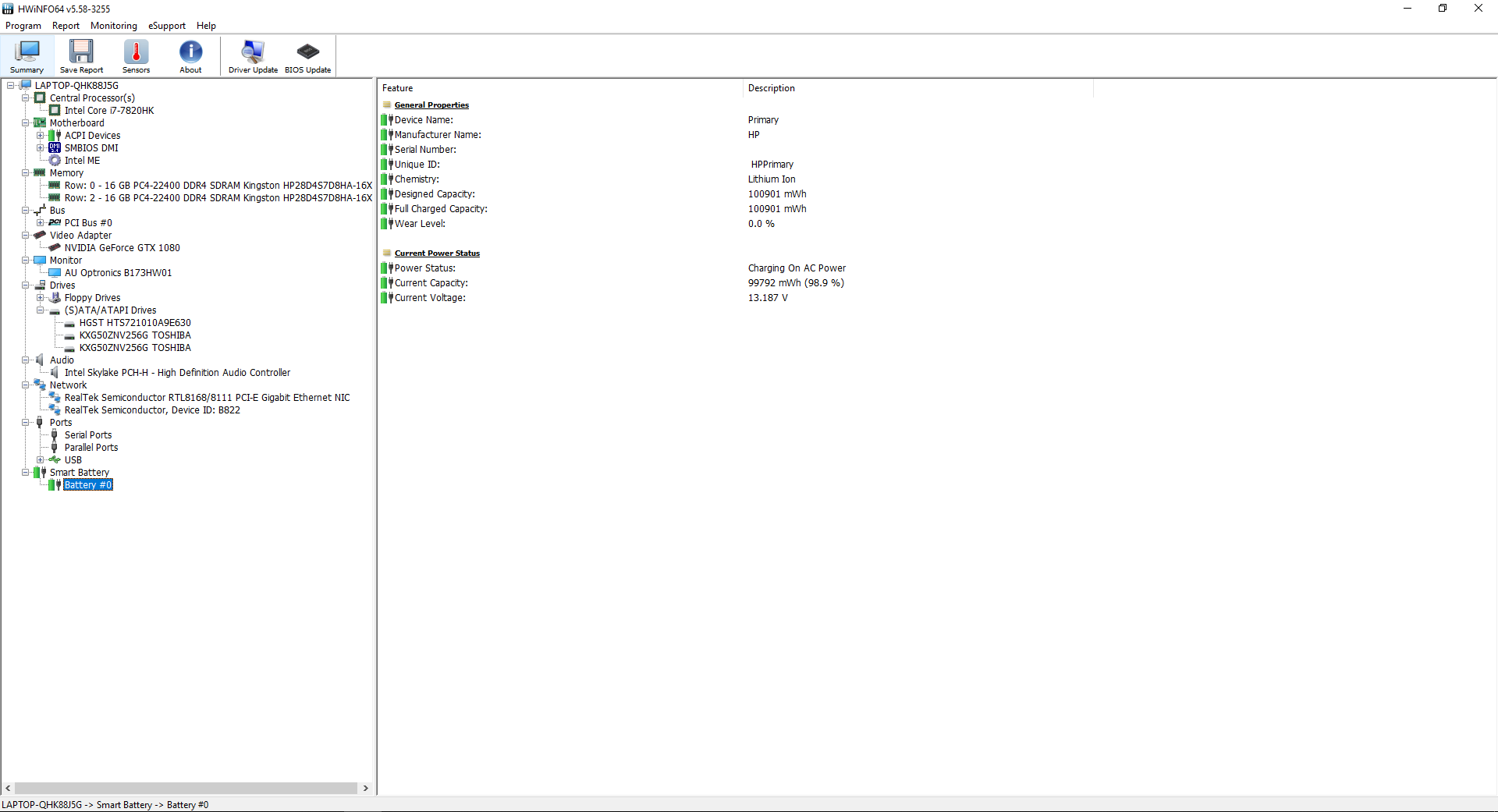Select Intel Skylake PCH-H audio controller

[x=177, y=373]
